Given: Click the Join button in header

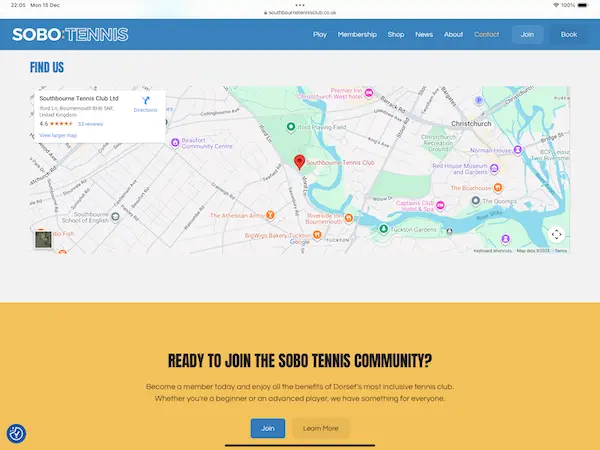Looking at the screenshot, I should (x=527, y=34).
